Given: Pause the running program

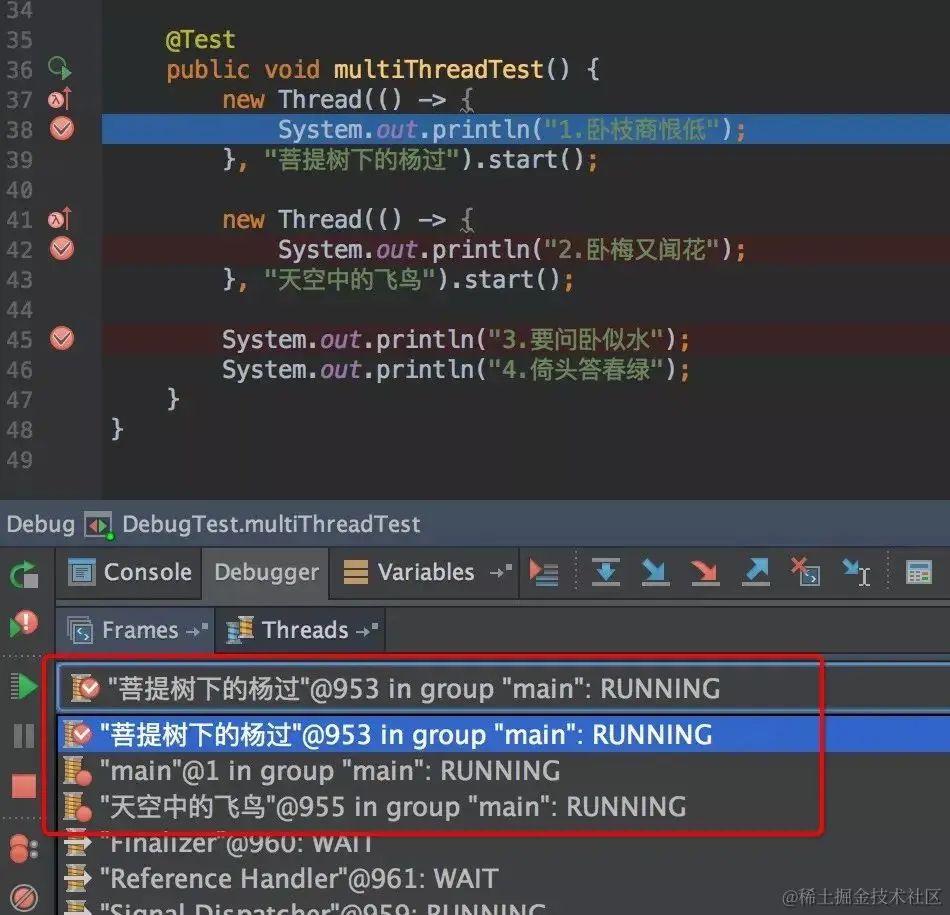Looking at the screenshot, I should click(24, 736).
